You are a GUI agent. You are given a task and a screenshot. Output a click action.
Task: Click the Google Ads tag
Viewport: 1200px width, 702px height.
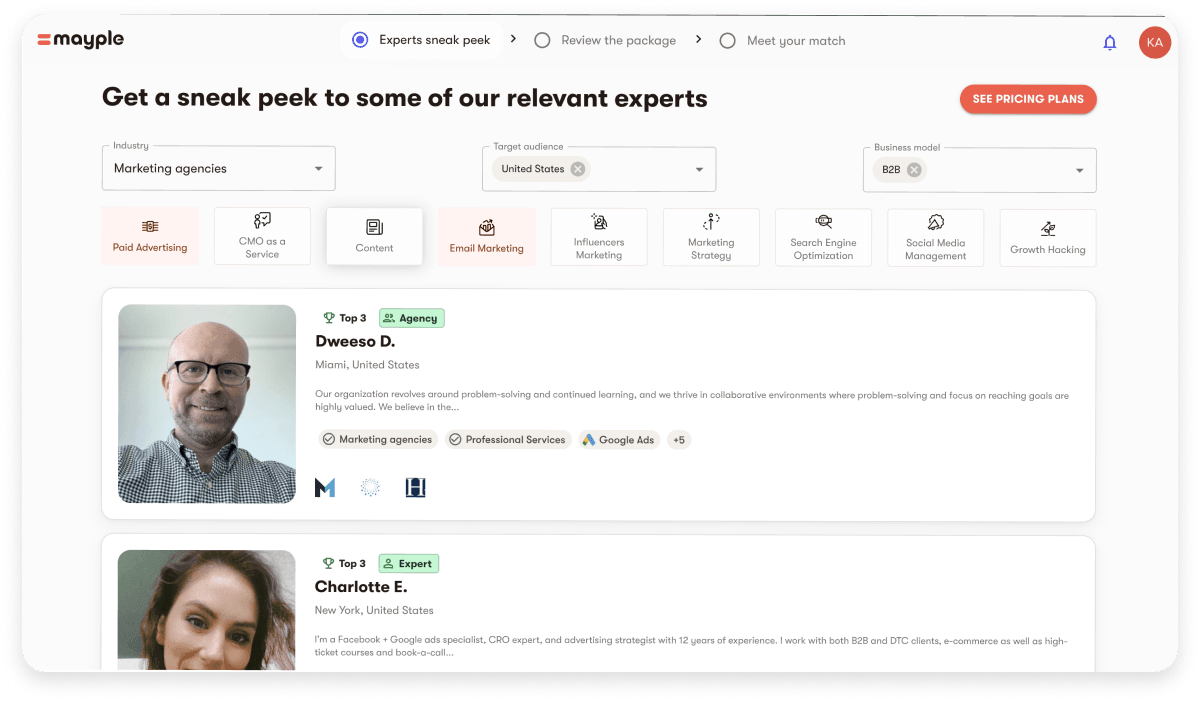[x=619, y=439]
